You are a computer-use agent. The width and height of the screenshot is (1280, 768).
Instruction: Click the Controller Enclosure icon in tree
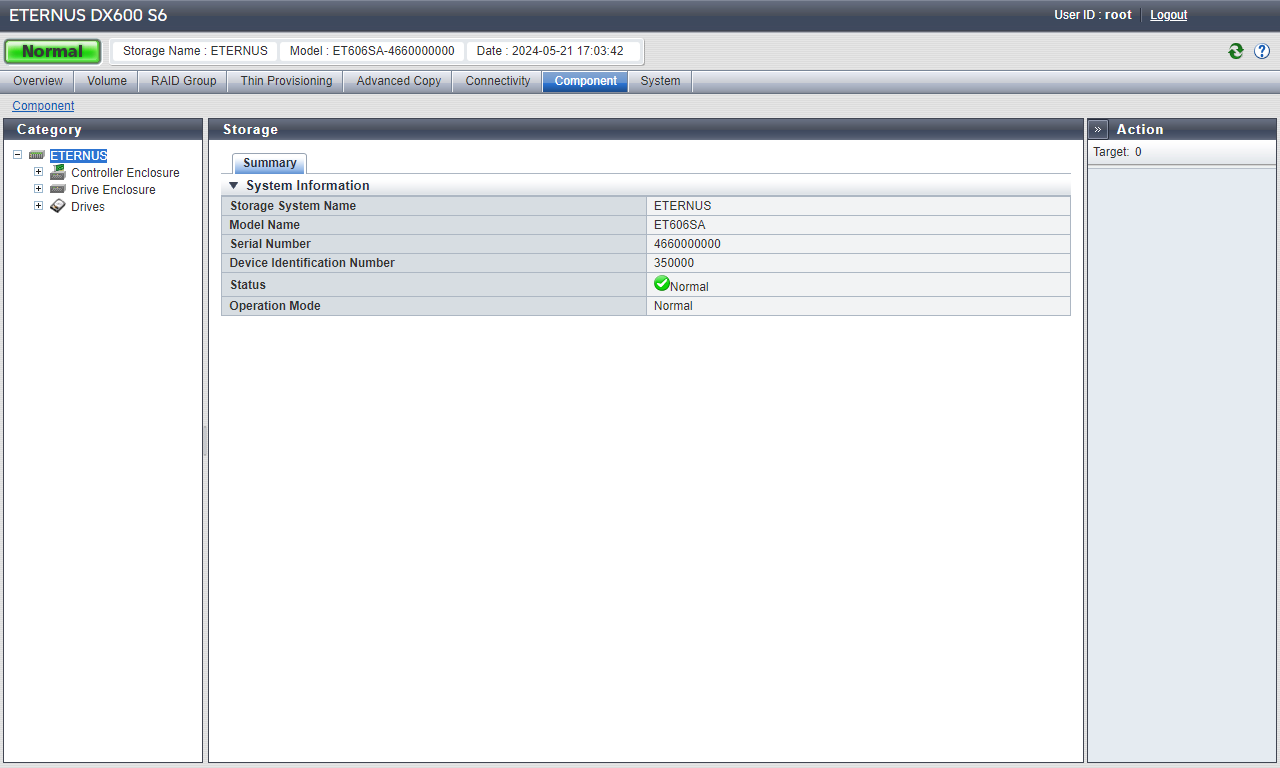[58, 172]
